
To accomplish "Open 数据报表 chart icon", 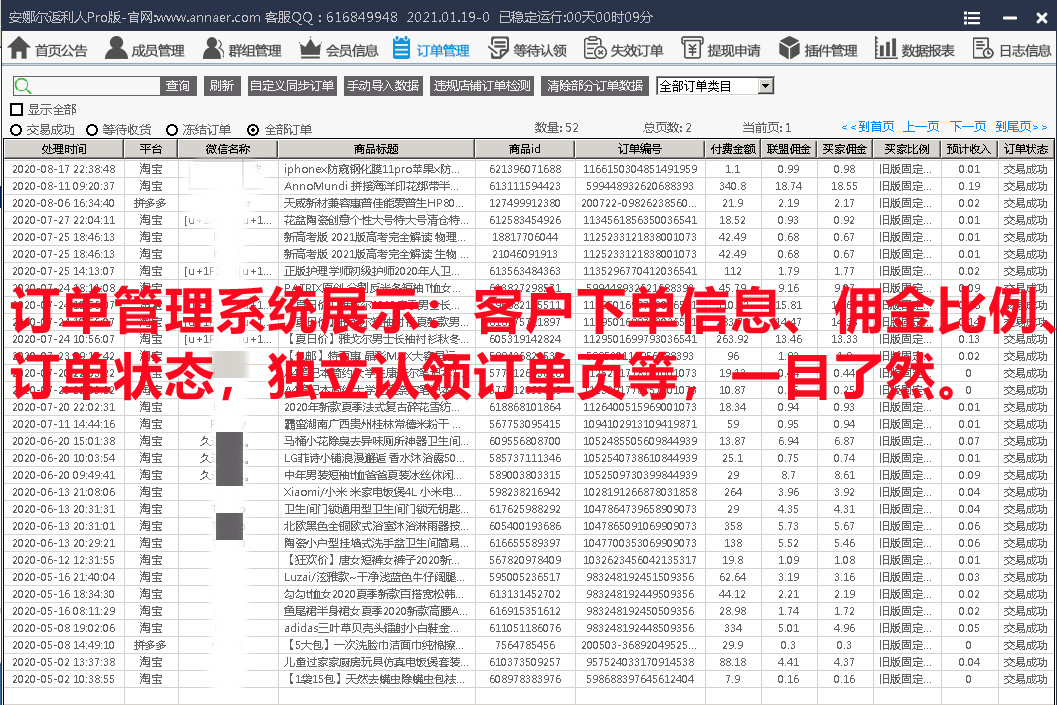I will click(x=886, y=49).
